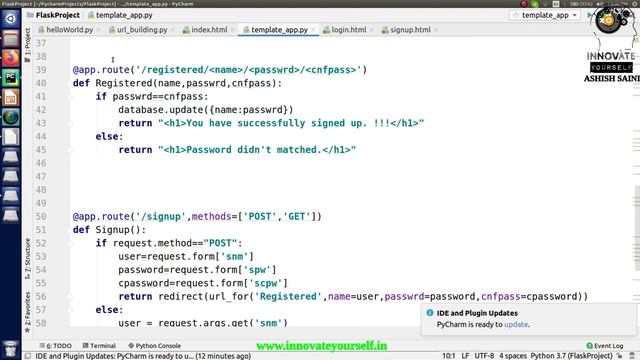Click the update link in notification
Viewport: 640px width, 360px height.
pyautogui.click(x=516, y=324)
